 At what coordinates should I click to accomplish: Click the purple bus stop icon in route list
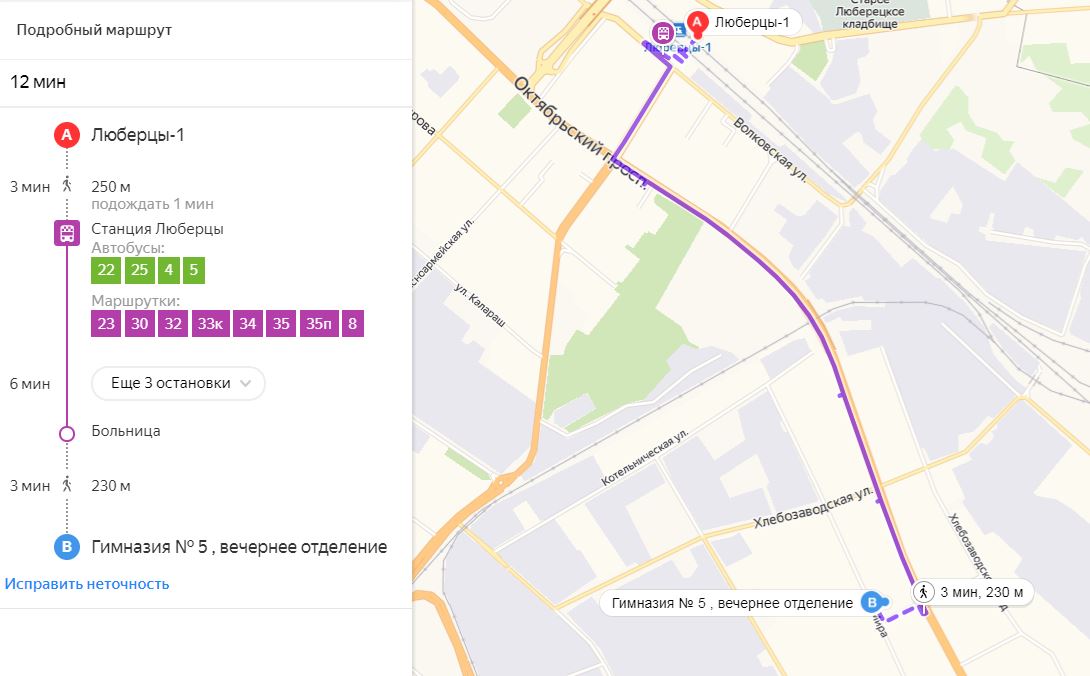67,234
